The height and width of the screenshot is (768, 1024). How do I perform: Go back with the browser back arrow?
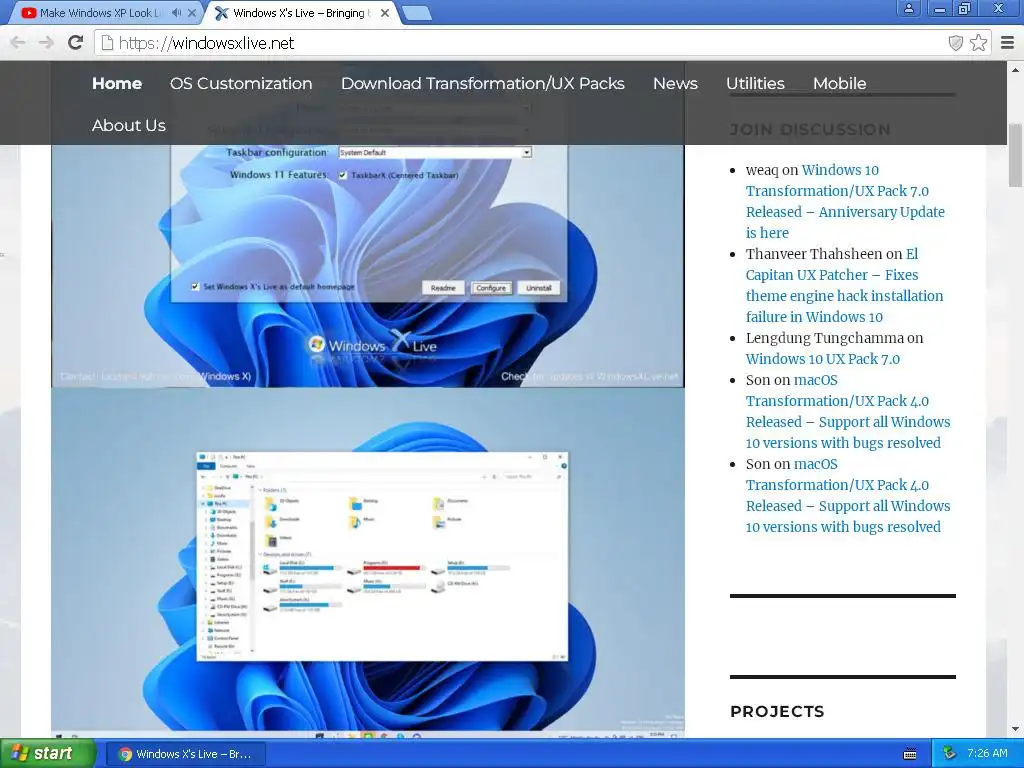18,43
